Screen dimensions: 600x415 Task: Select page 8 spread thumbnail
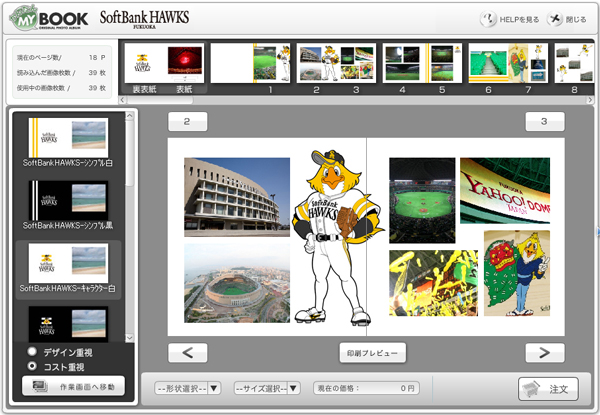(x=574, y=63)
